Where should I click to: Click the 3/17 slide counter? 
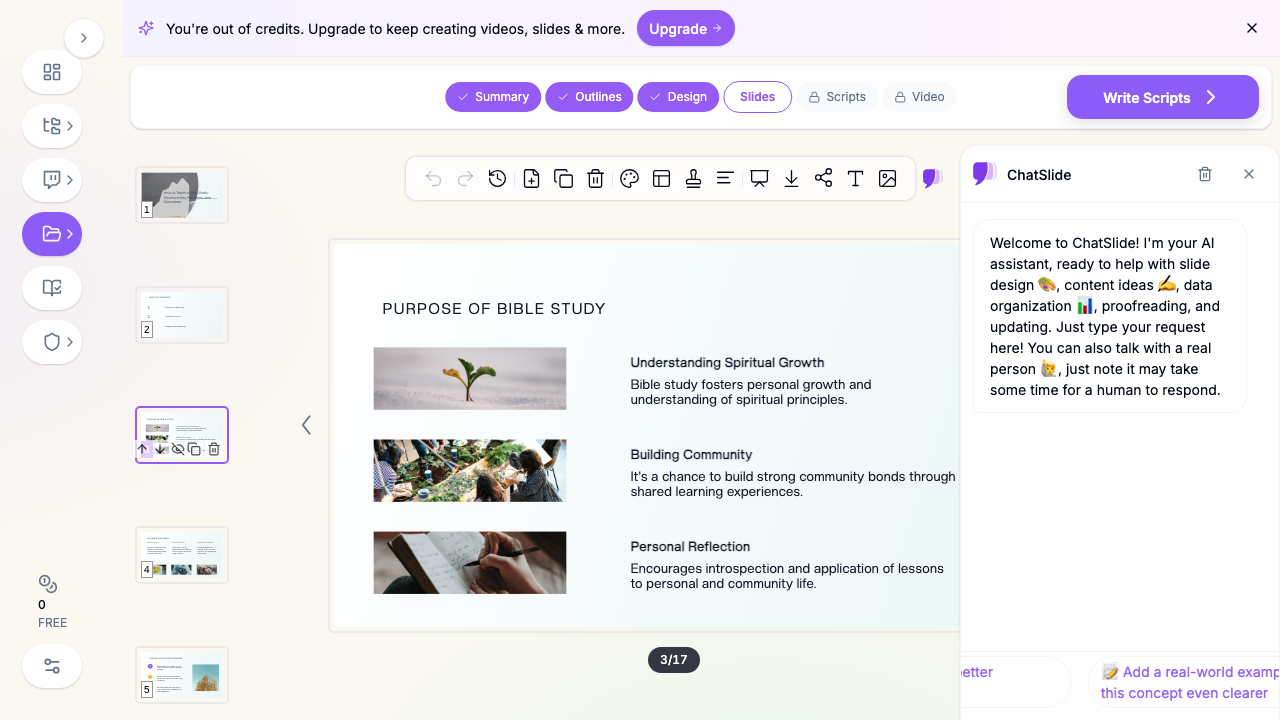(674, 660)
